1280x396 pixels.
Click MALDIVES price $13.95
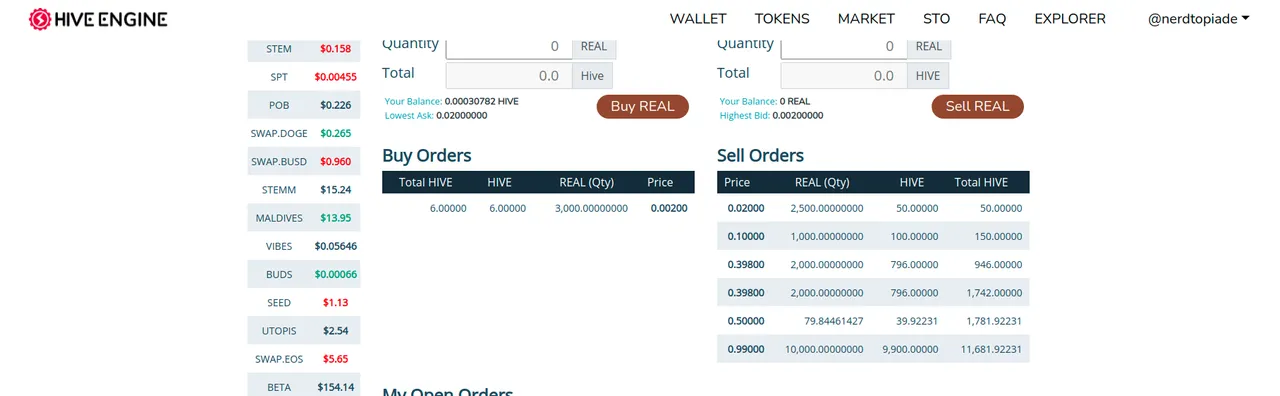point(336,218)
